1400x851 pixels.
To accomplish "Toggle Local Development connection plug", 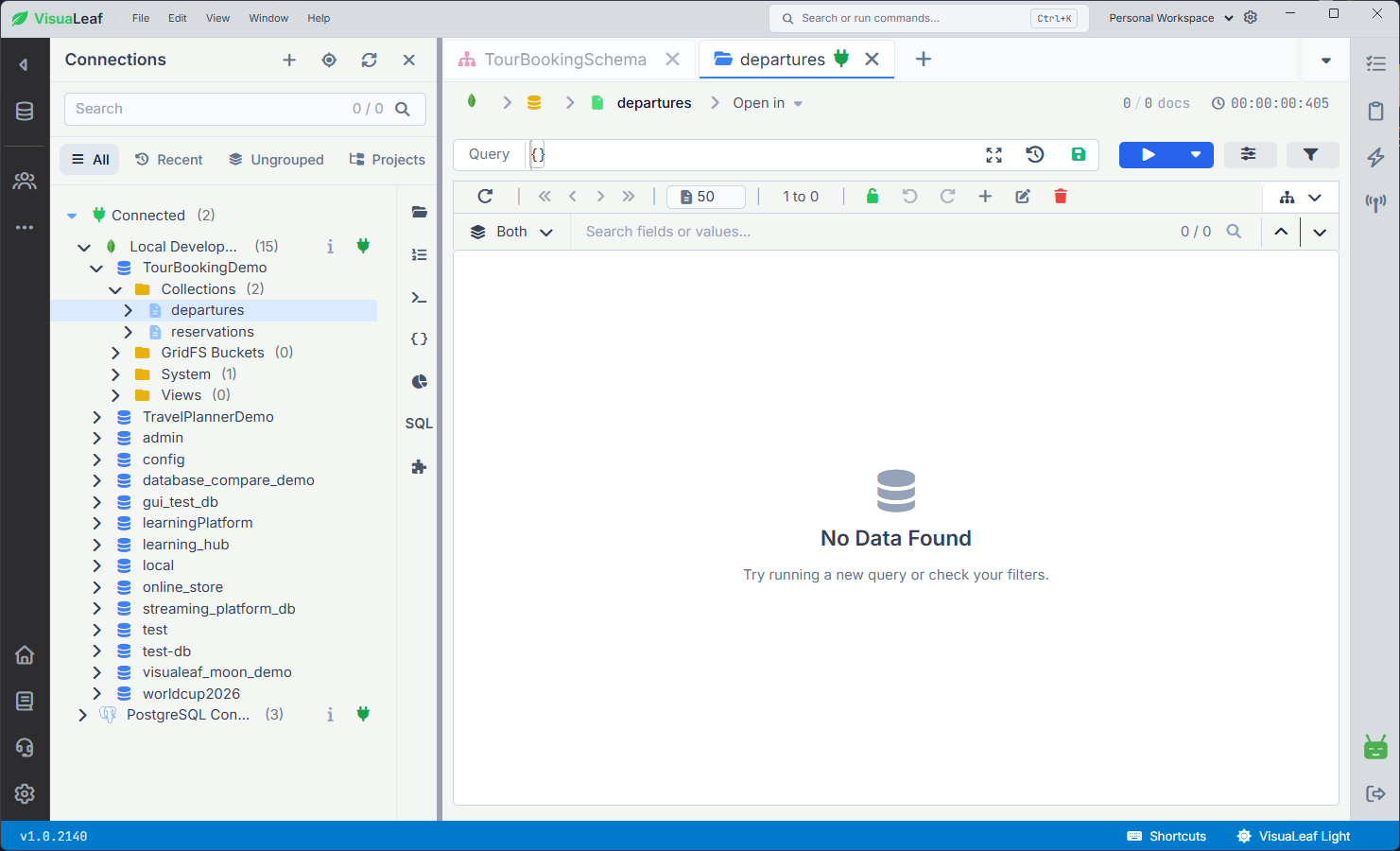I will [363, 246].
